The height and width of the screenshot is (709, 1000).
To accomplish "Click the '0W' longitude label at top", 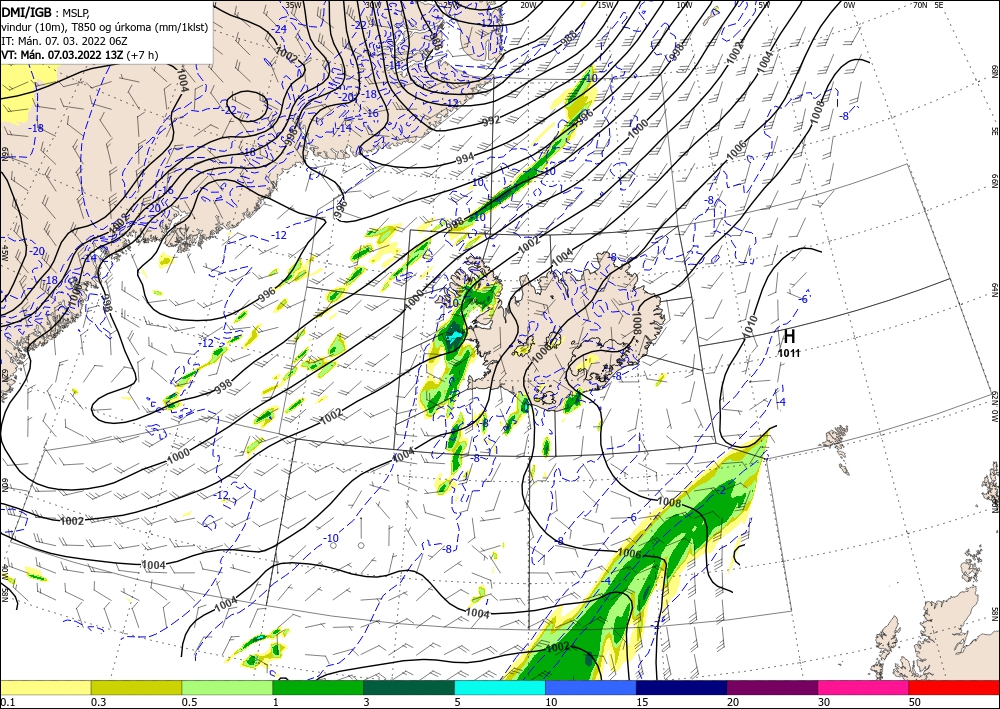I will point(849,5).
